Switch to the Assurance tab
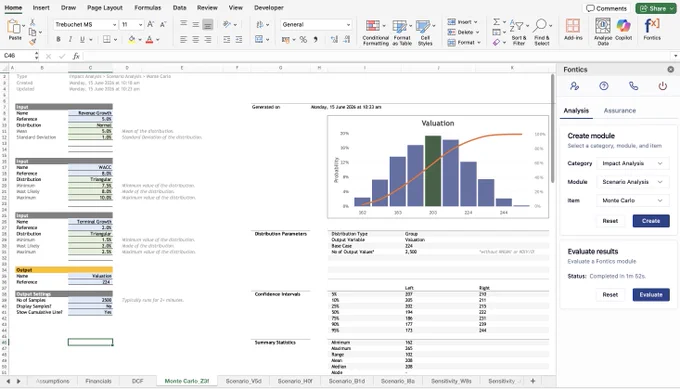Image resolution: width=680 pixels, height=389 pixels. point(619,111)
